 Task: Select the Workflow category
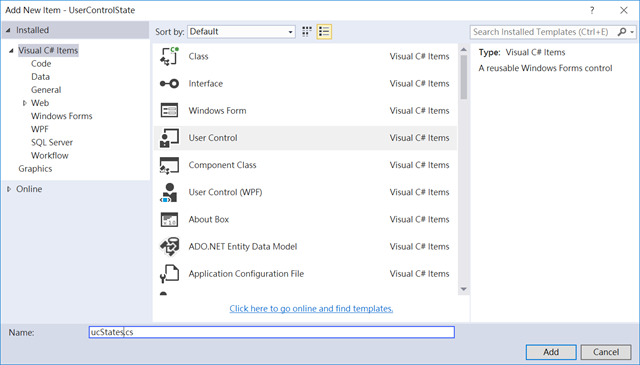[50, 156]
